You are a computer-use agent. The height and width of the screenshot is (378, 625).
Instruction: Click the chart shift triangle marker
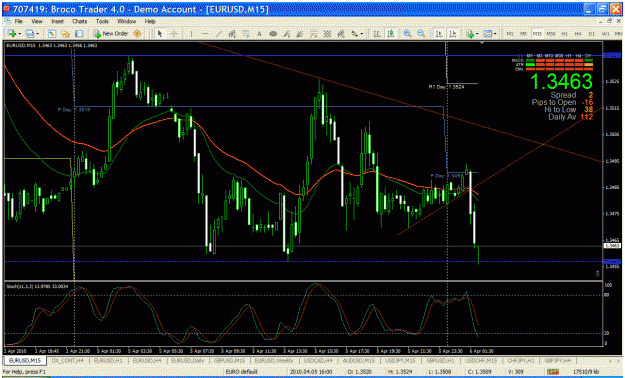pos(482,42)
